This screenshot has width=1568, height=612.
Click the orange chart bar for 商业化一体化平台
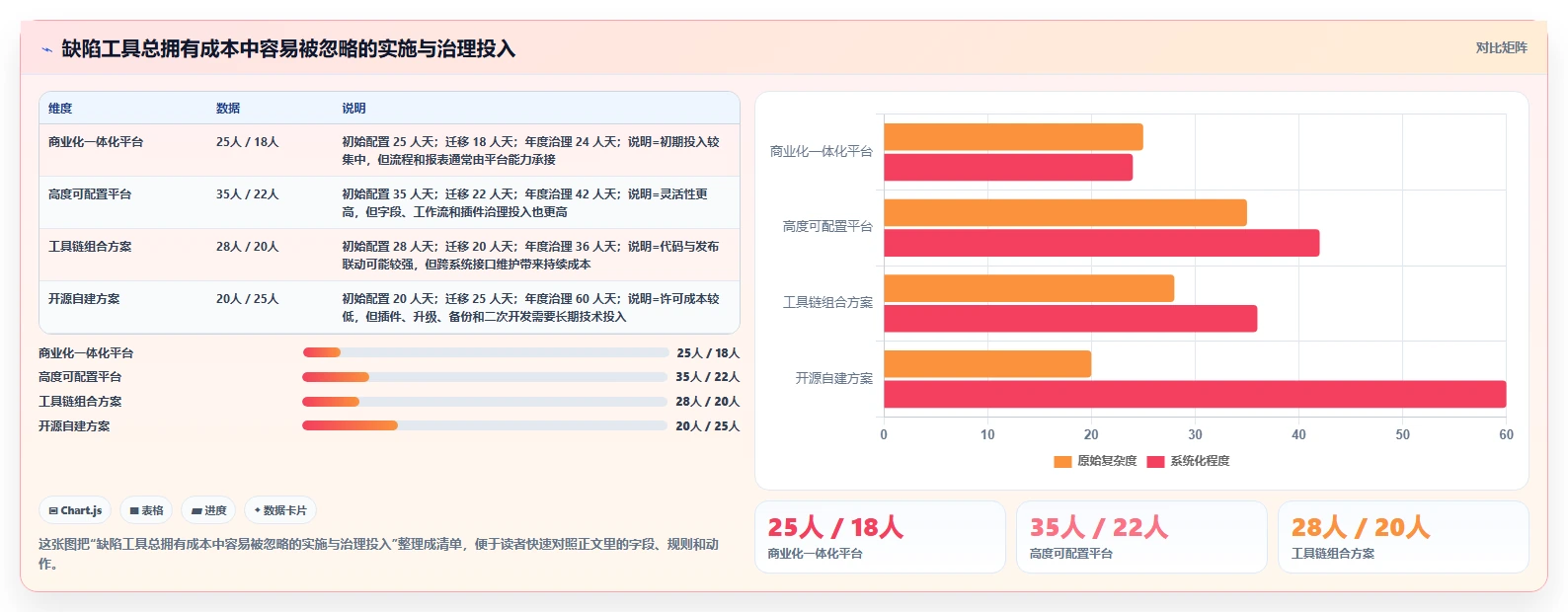pos(1013,137)
